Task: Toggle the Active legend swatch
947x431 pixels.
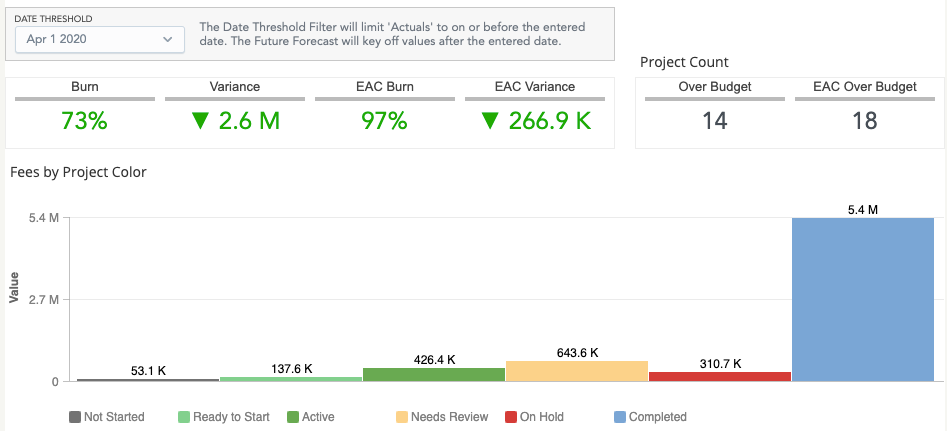Action: 293,417
